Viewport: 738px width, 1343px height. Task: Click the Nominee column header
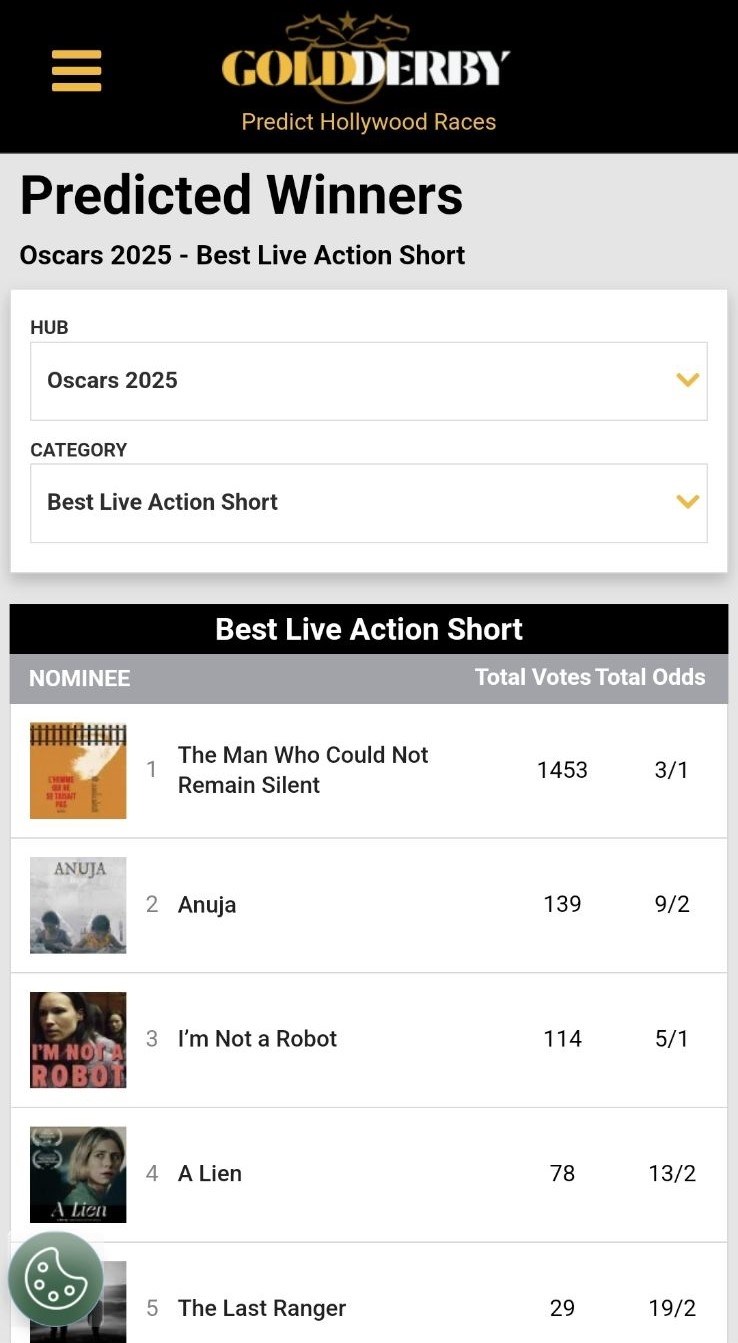[x=80, y=679]
